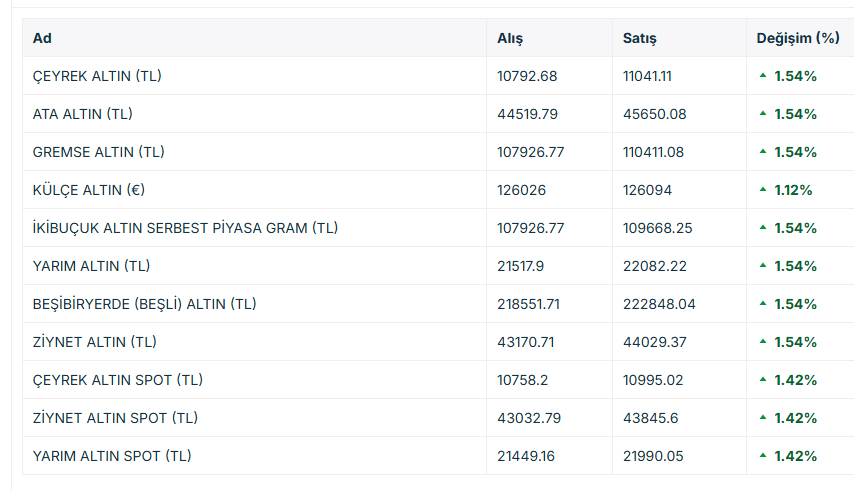
Task: Click ÇEYREK ALTIN (TL) change 1.54%
Action: 795,76
